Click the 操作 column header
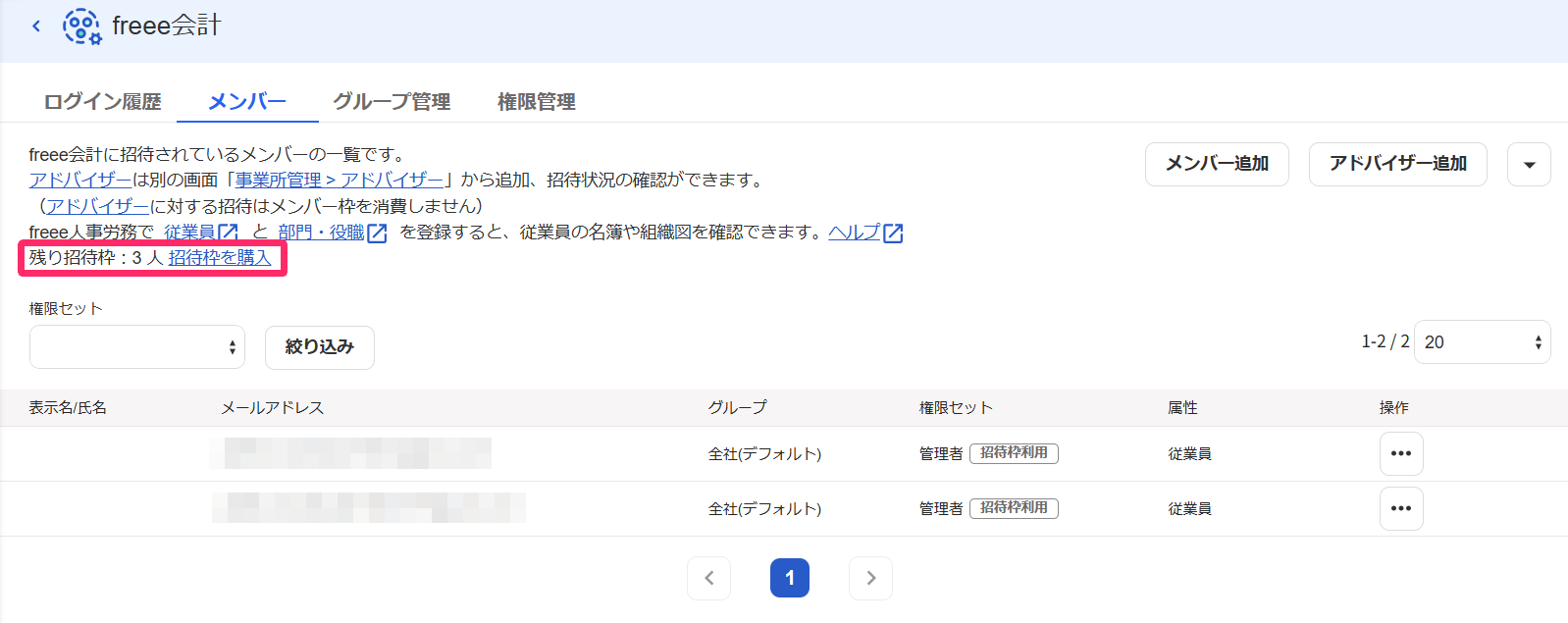1568x623 pixels. tap(1393, 407)
